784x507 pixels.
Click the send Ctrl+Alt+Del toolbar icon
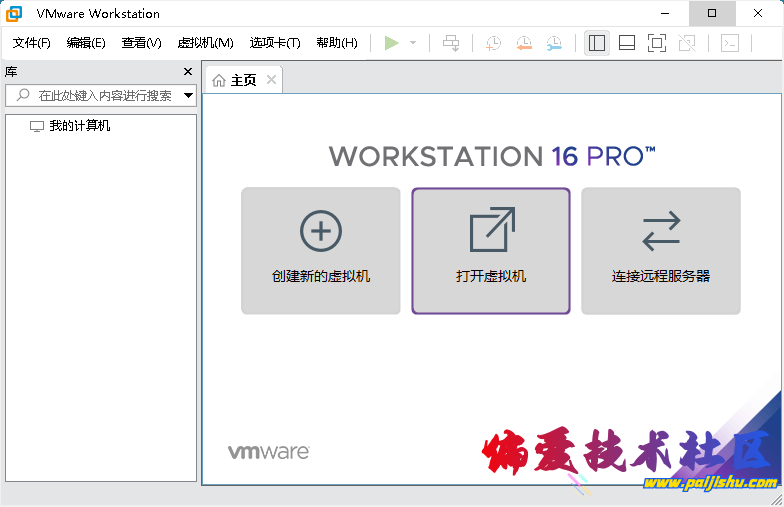tap(452, 43)
